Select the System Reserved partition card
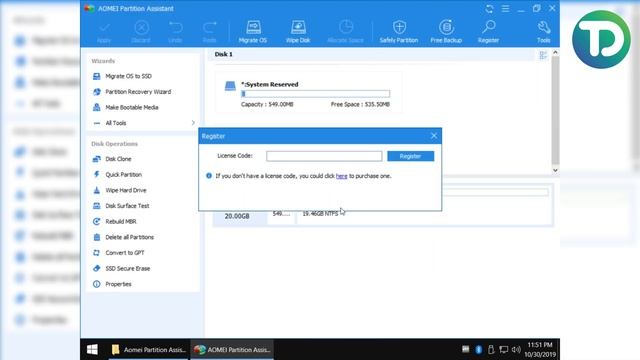 click(x=309, y=93)
